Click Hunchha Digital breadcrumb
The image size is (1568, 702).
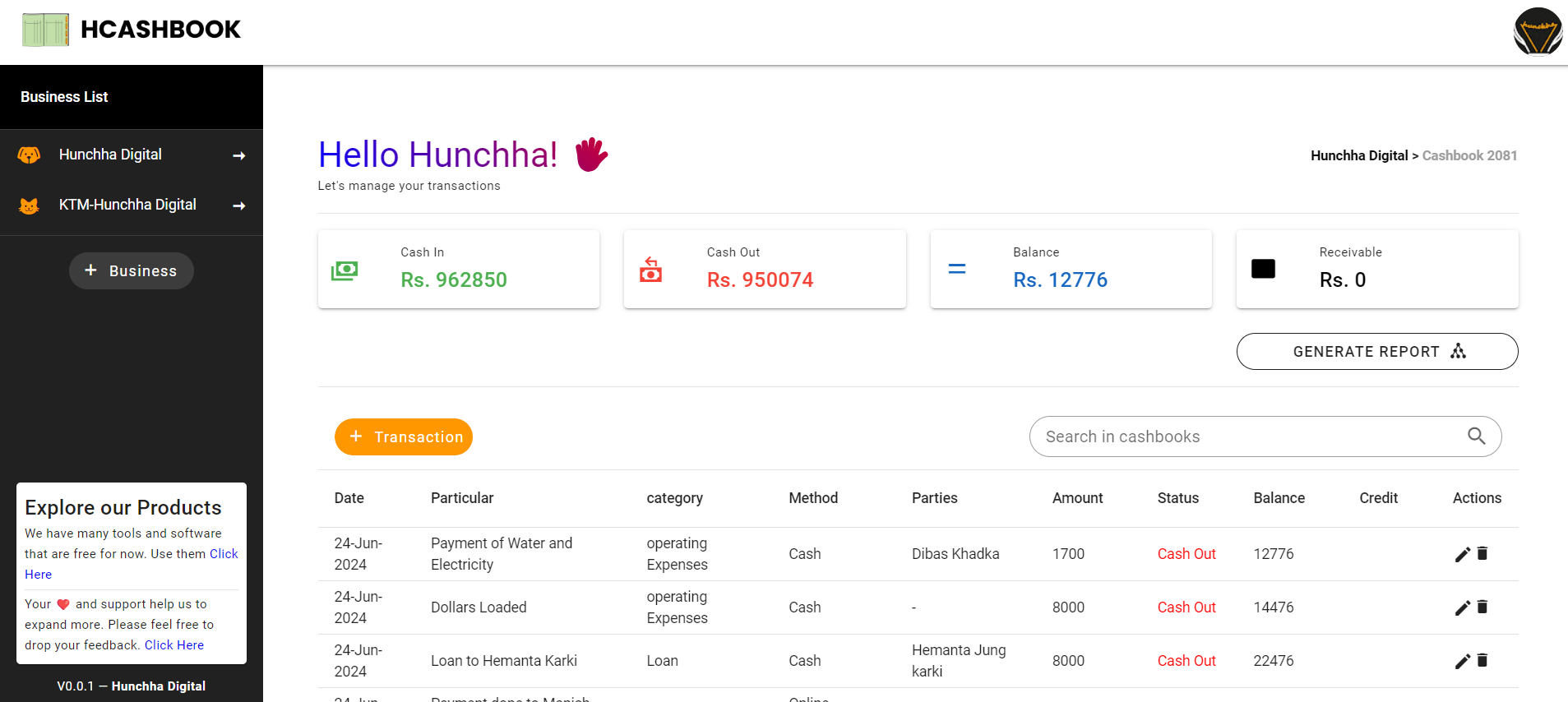click(x=1359, y=155)
